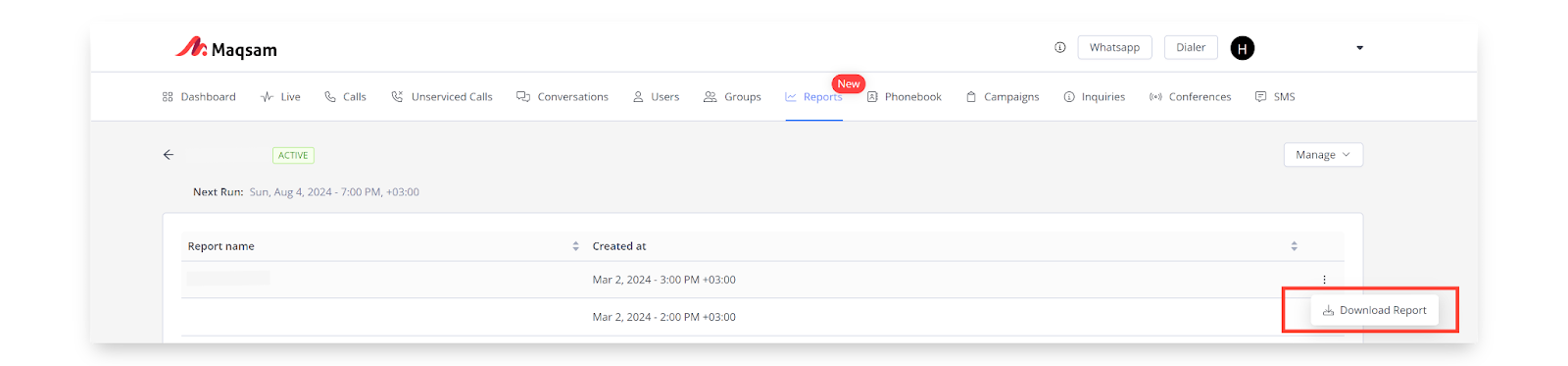The width and height of the screenshot is (1568, 366).
Task: Switch to the Phonebook tab
Action: tap(904, 97)
